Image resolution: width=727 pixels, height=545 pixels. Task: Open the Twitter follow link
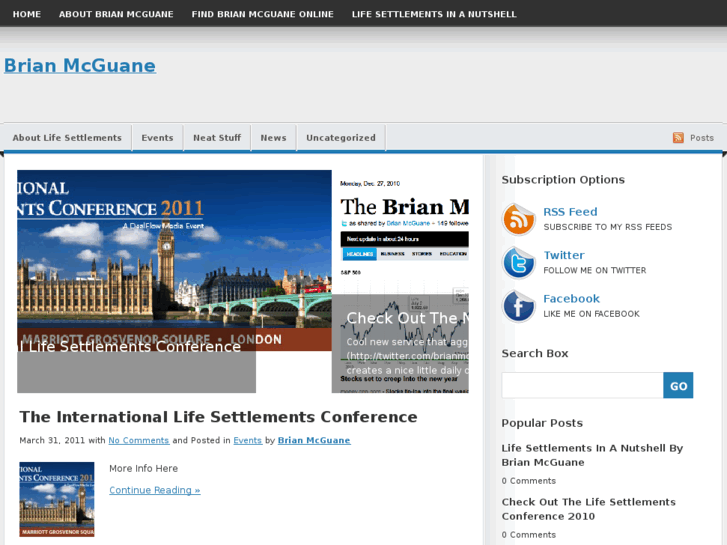tap(564, 255)
